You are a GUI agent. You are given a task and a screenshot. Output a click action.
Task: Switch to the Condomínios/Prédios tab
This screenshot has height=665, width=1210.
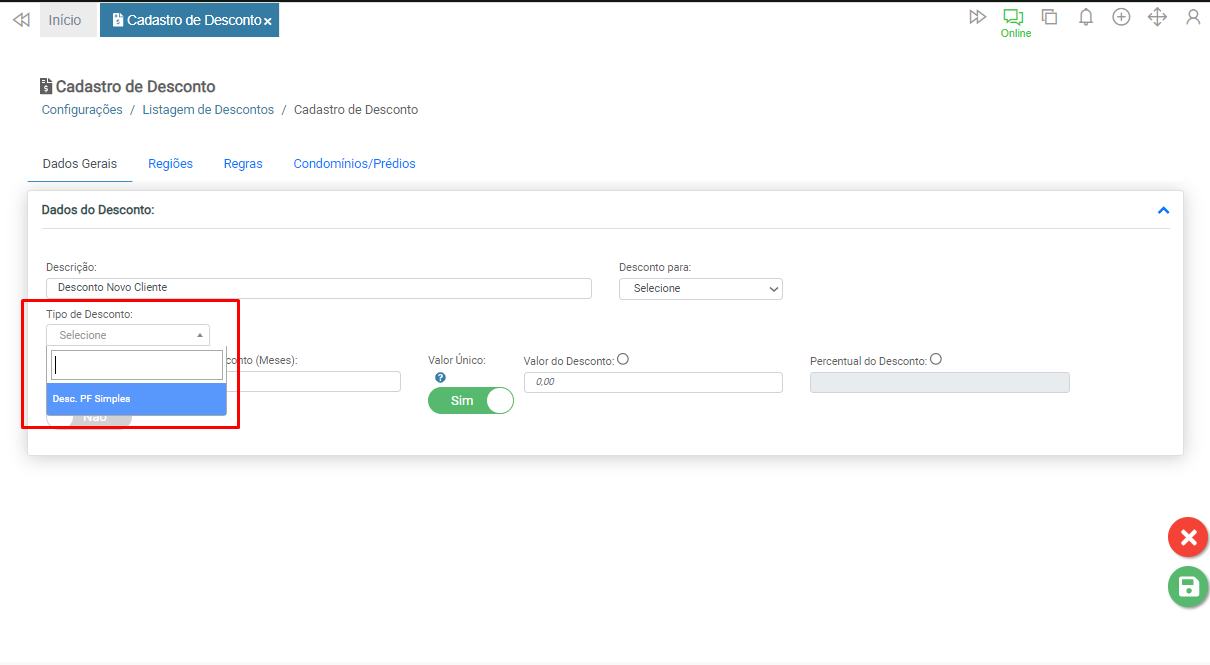(354, 164)
